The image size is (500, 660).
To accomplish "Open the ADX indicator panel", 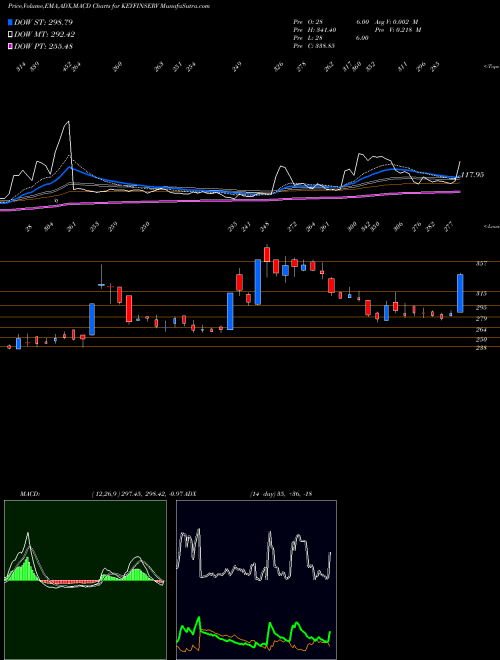I will 256,580.
